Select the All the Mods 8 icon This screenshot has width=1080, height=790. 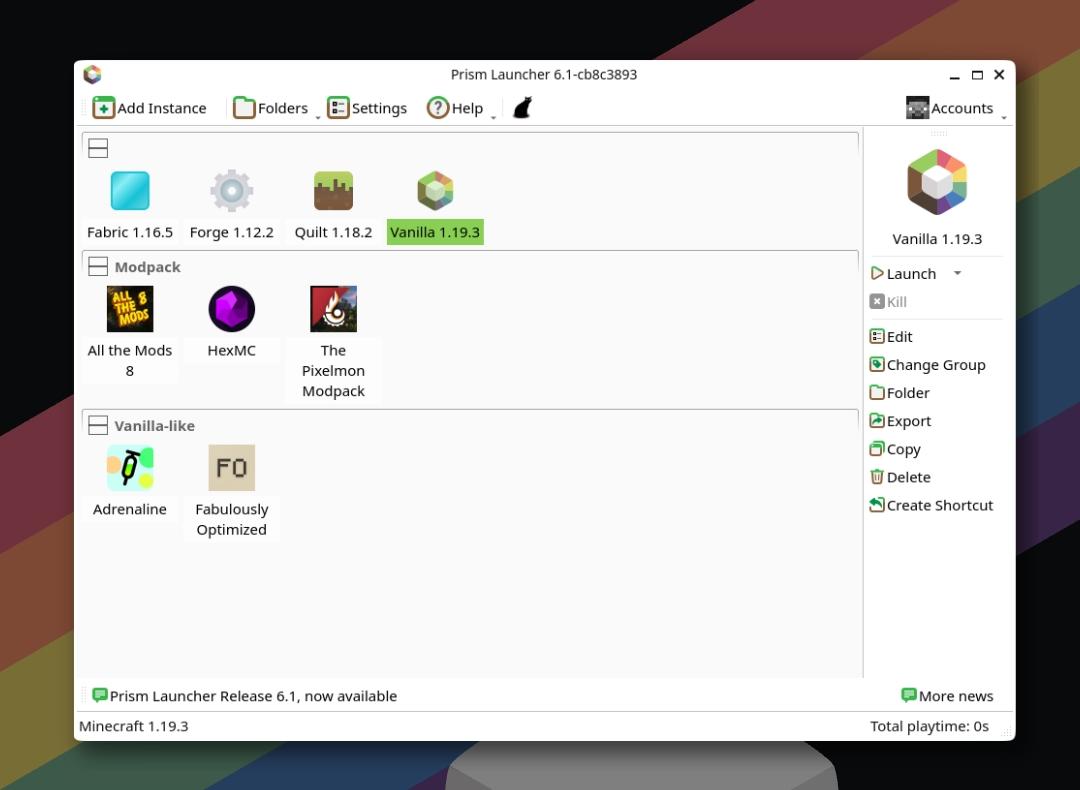129,309
